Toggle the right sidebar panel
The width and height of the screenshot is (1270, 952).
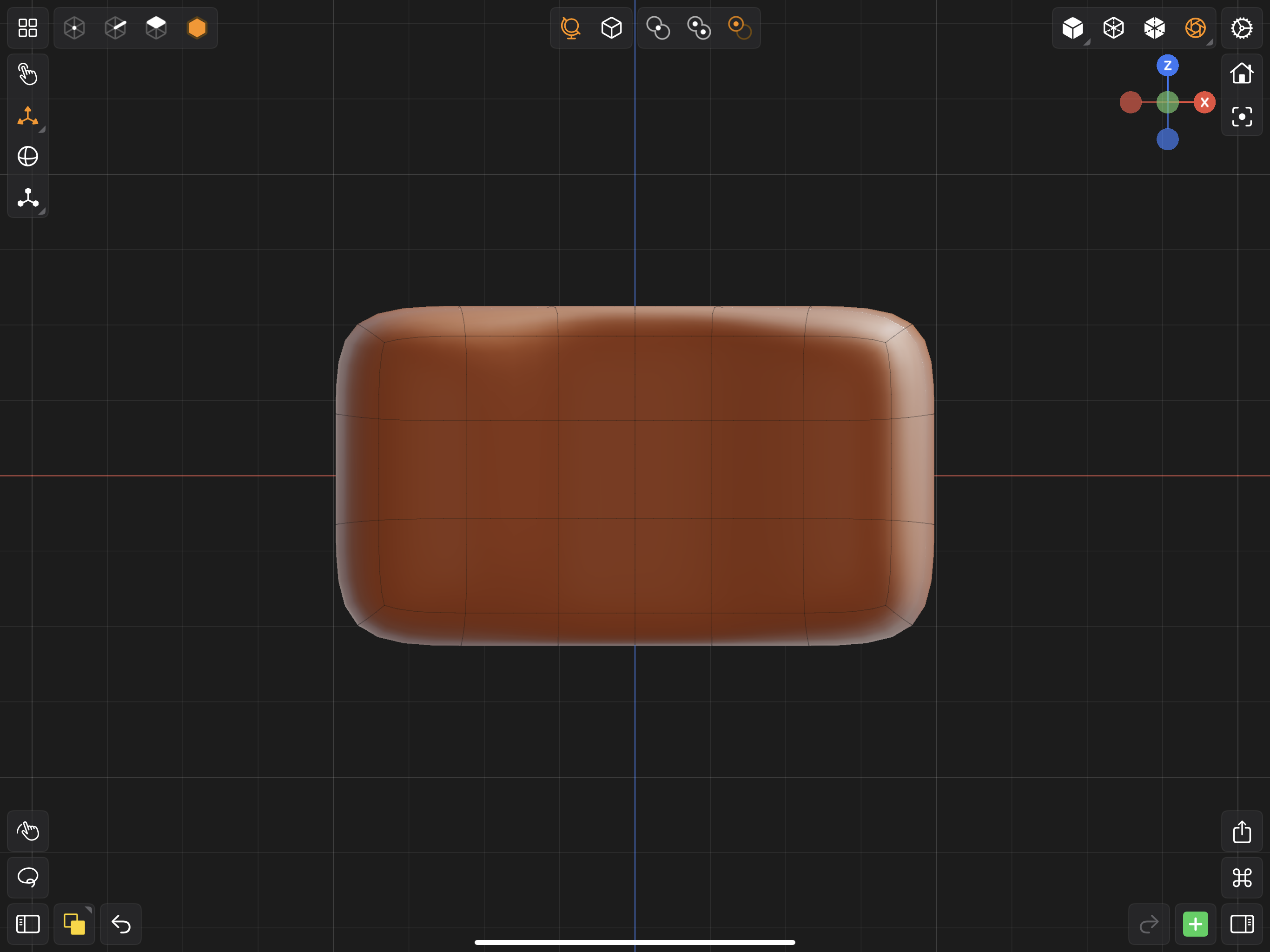1242,924
